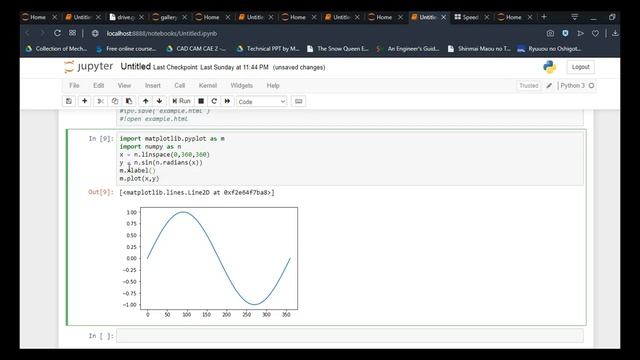
Task: Open browser downloads icon
Action: pyautogui.click(x=615, y=33)
